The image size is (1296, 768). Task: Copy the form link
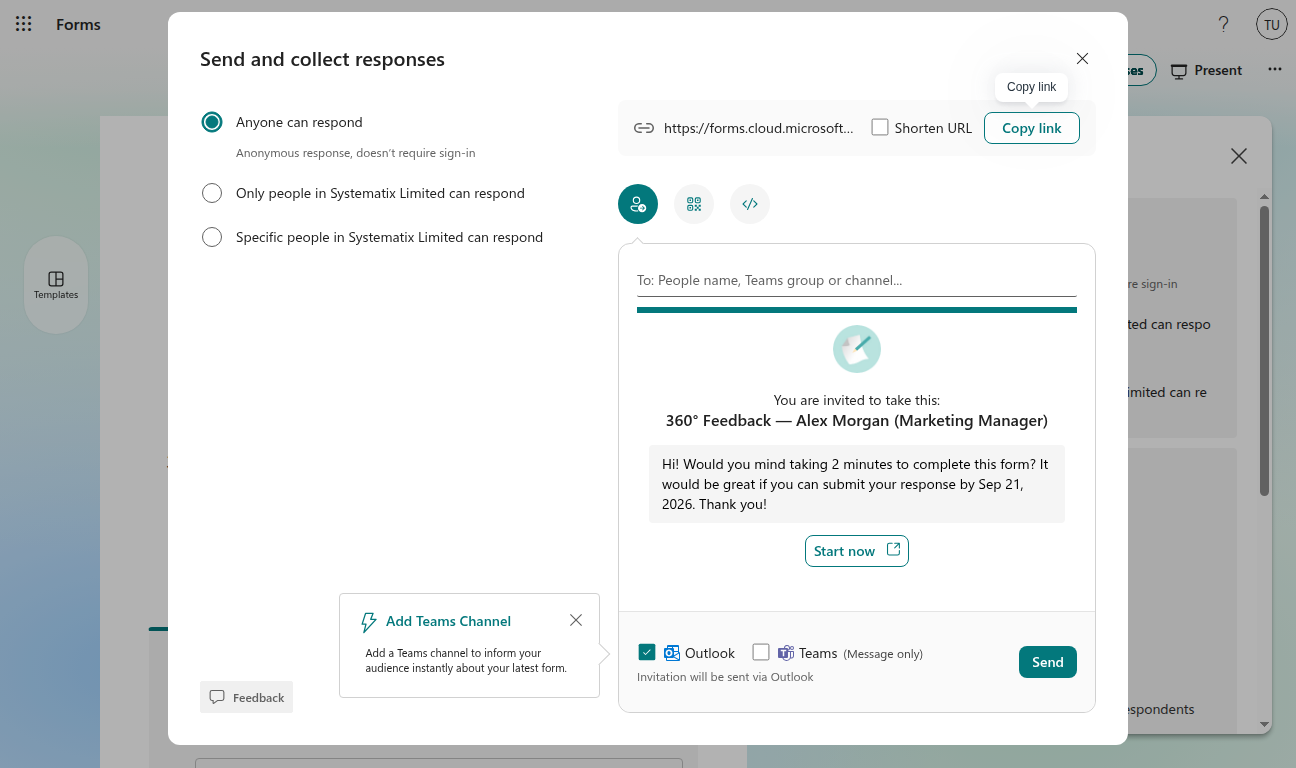coord(1032,128)
